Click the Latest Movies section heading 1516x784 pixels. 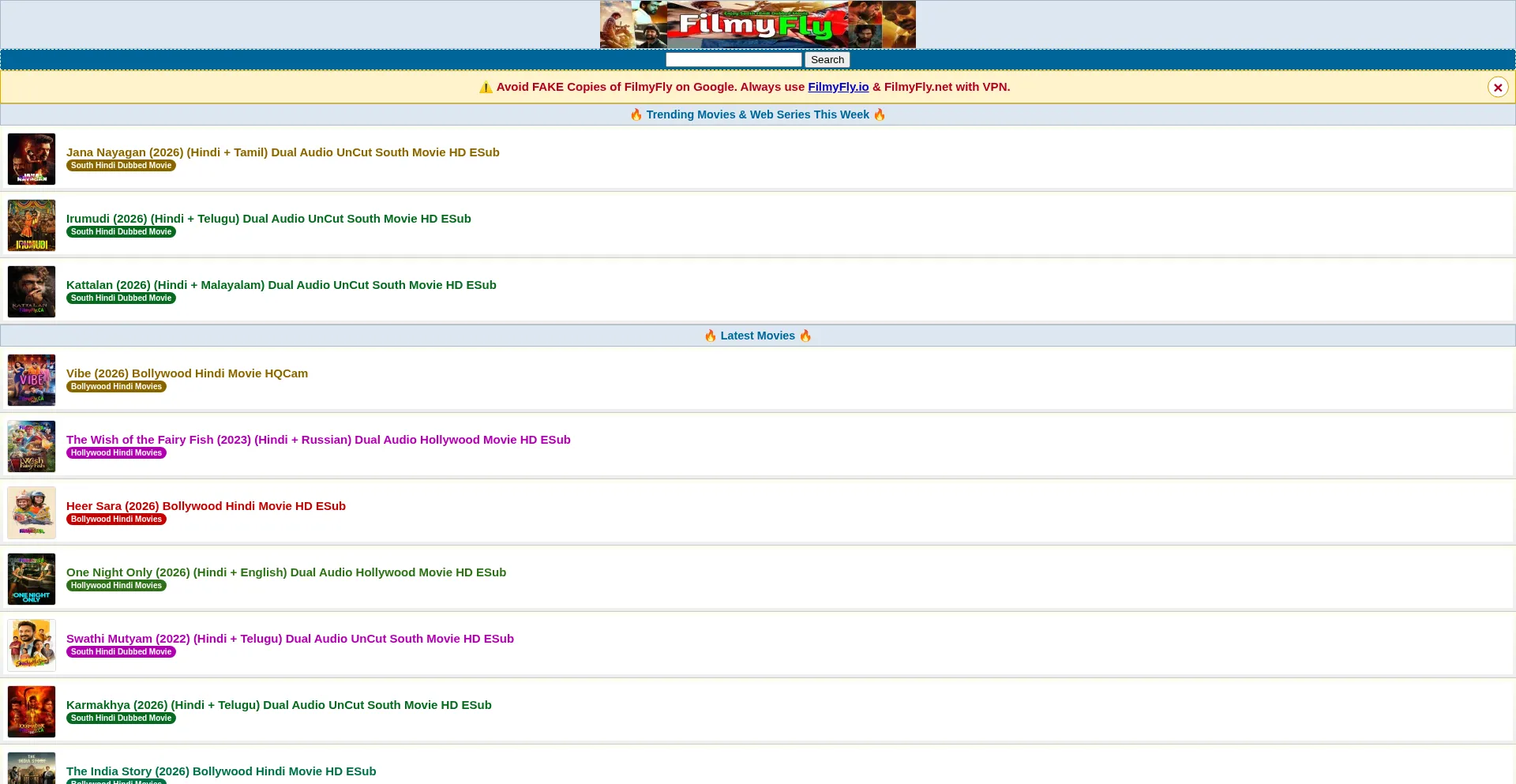(758, 336)
